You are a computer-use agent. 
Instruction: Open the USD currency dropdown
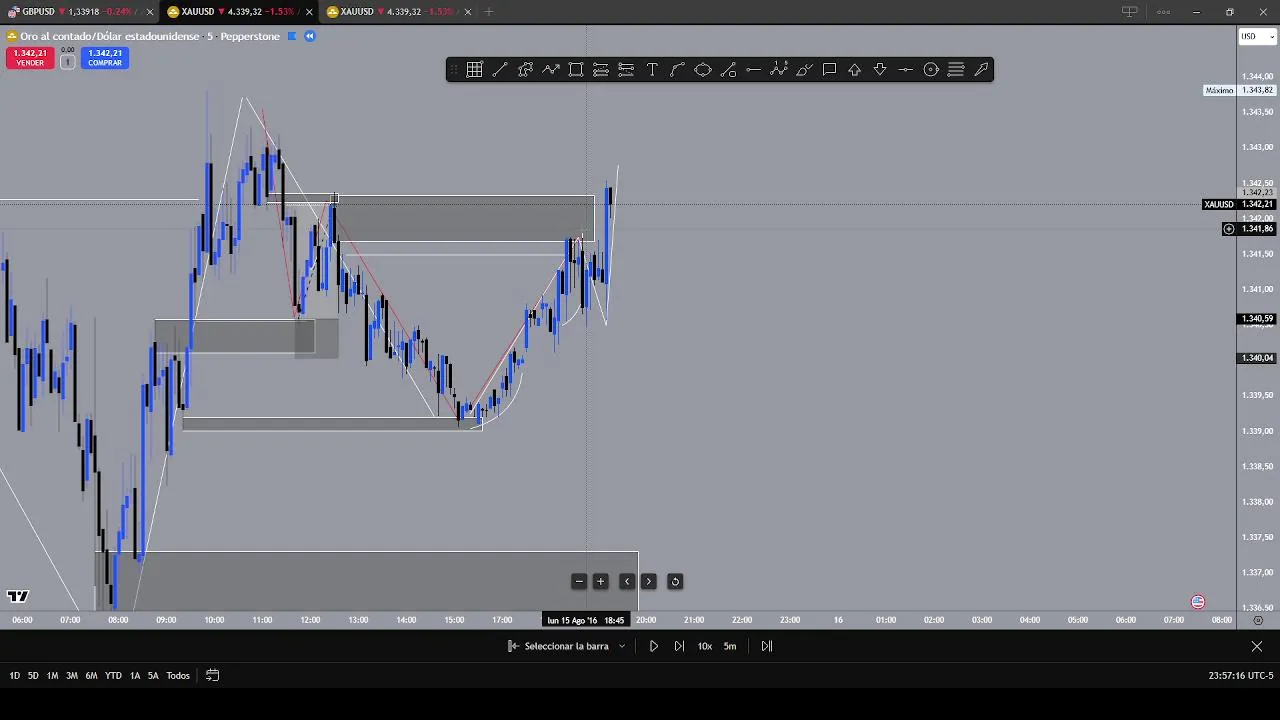coord(1257,37)
